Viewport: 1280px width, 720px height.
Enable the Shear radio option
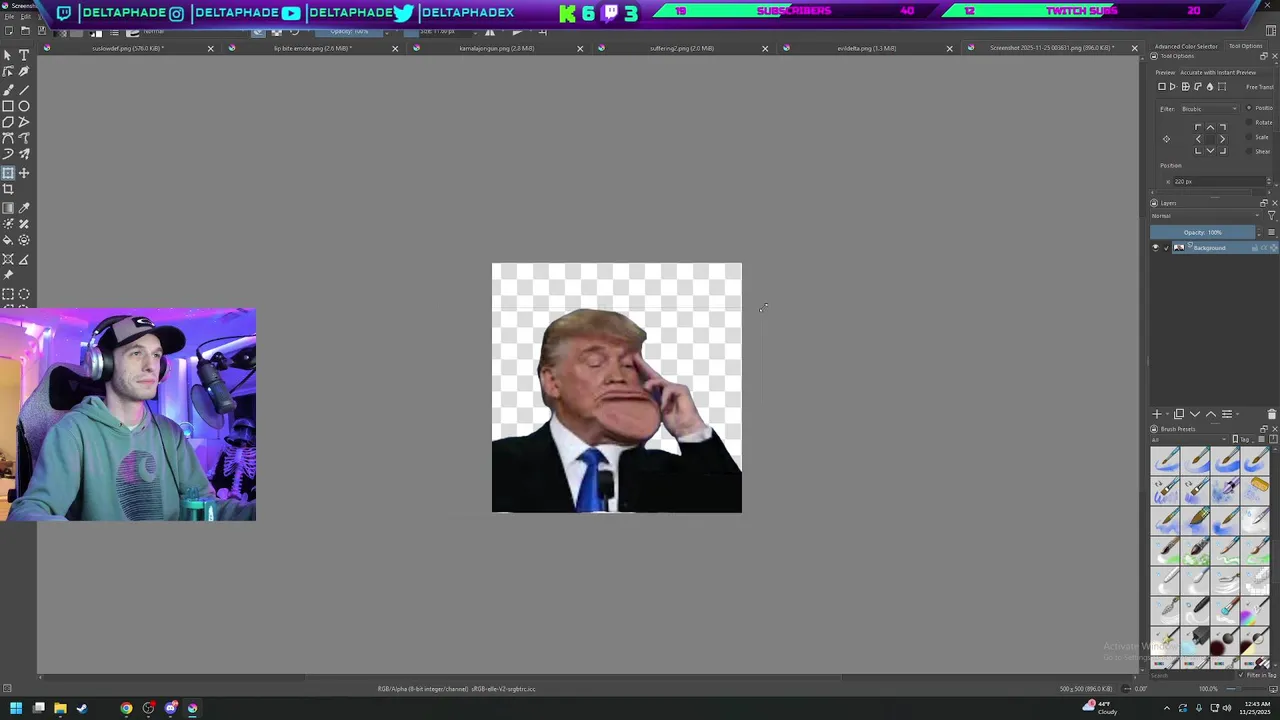click(x=1249, y=151)
